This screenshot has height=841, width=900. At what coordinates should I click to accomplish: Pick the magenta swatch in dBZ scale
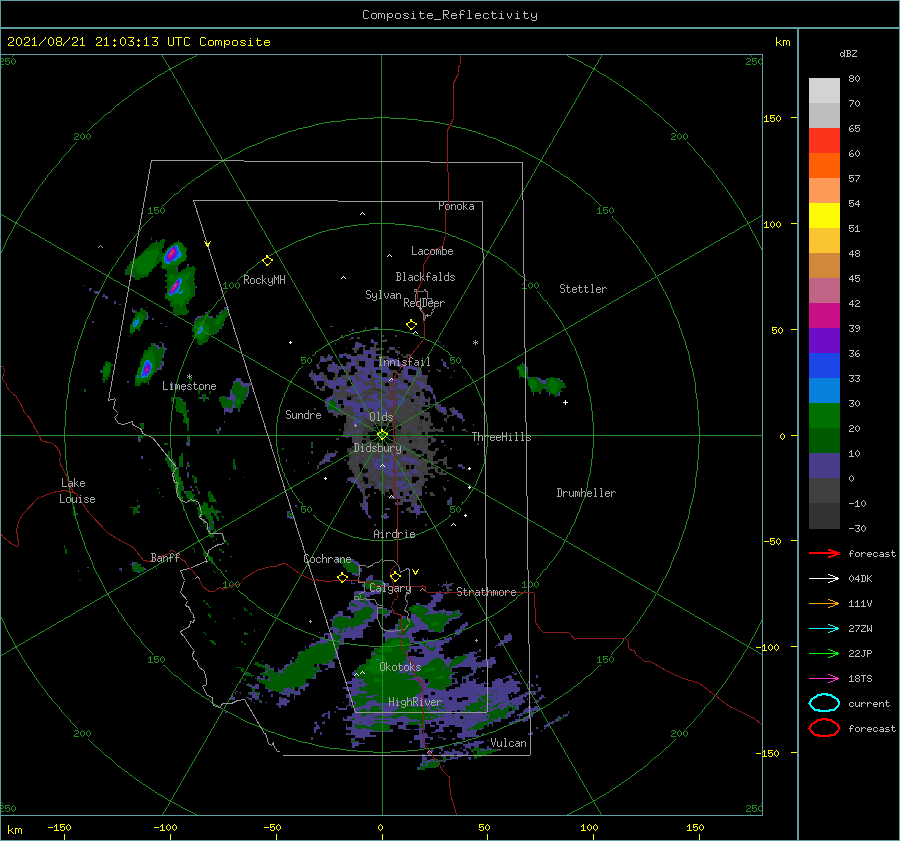click(824, 315)
